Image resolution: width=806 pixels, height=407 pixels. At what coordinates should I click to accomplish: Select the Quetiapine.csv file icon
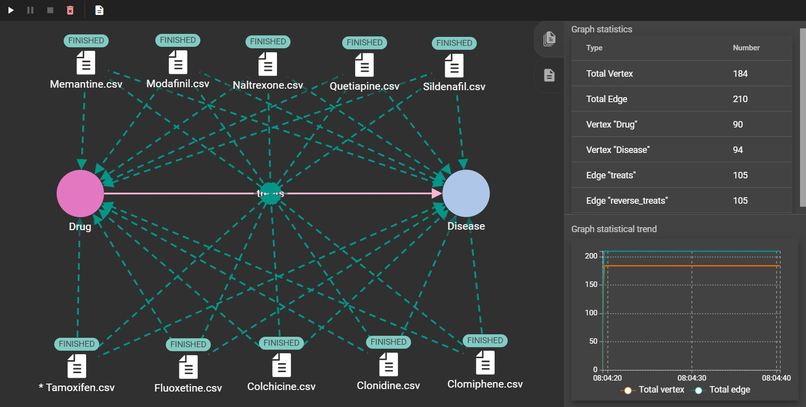(x=364, y=66)
